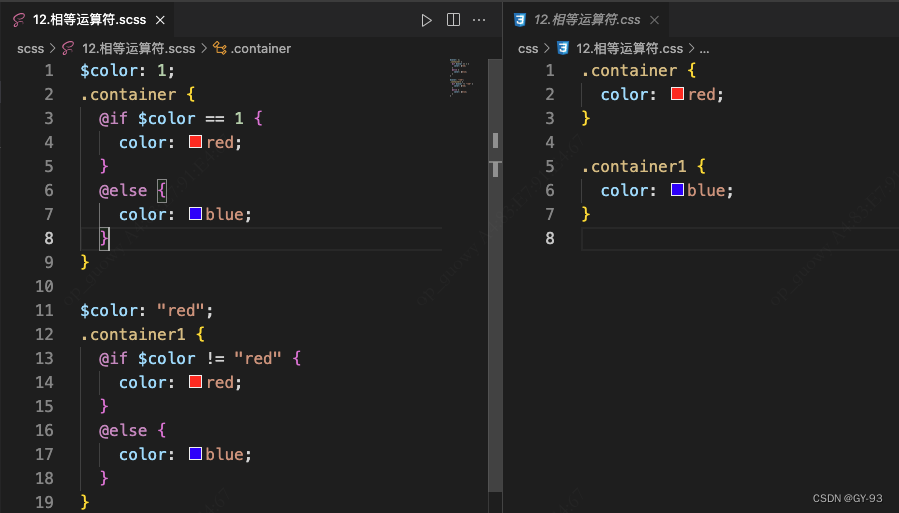Click the '@else' on scss line 16
The image size is (899, 513).
[x=123, y=430]
